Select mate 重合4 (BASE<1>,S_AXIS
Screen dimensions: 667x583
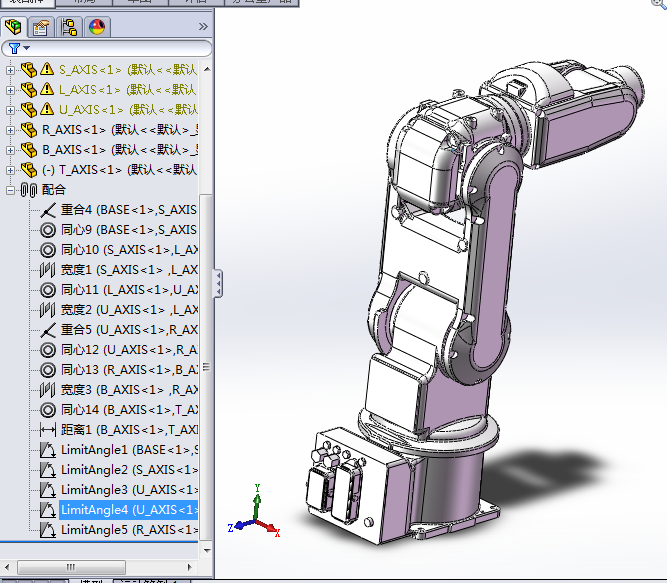point(129,210)
